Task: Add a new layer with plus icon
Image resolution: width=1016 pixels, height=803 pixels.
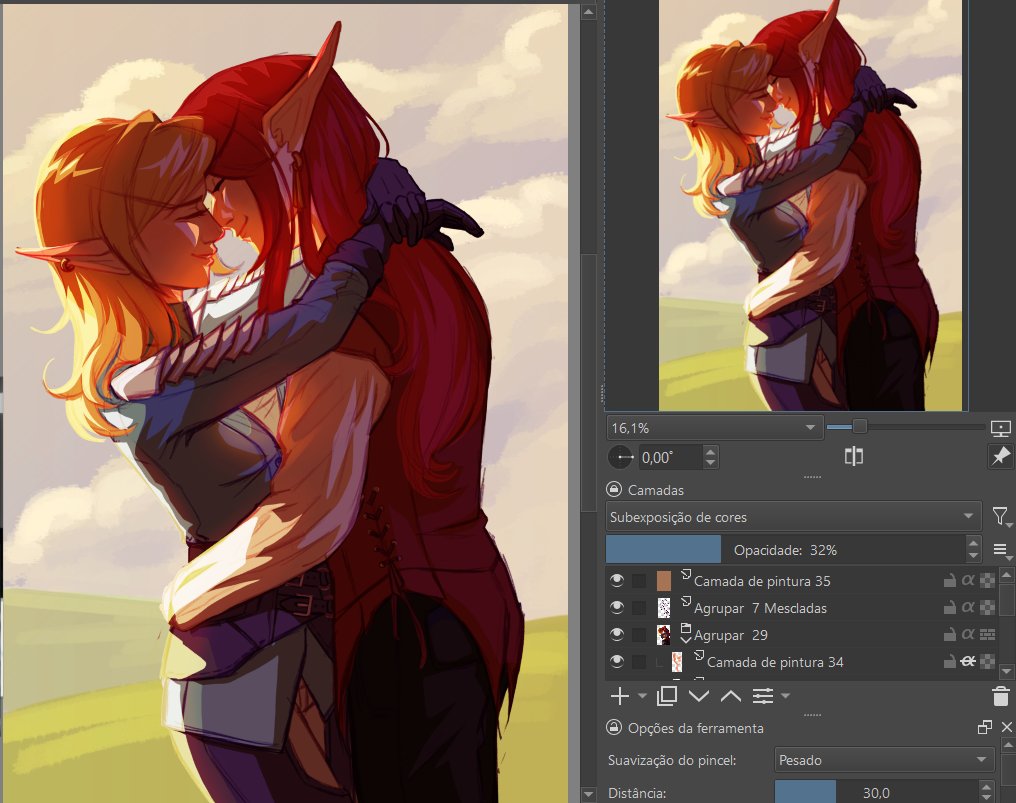Action: tap(619, 696)
